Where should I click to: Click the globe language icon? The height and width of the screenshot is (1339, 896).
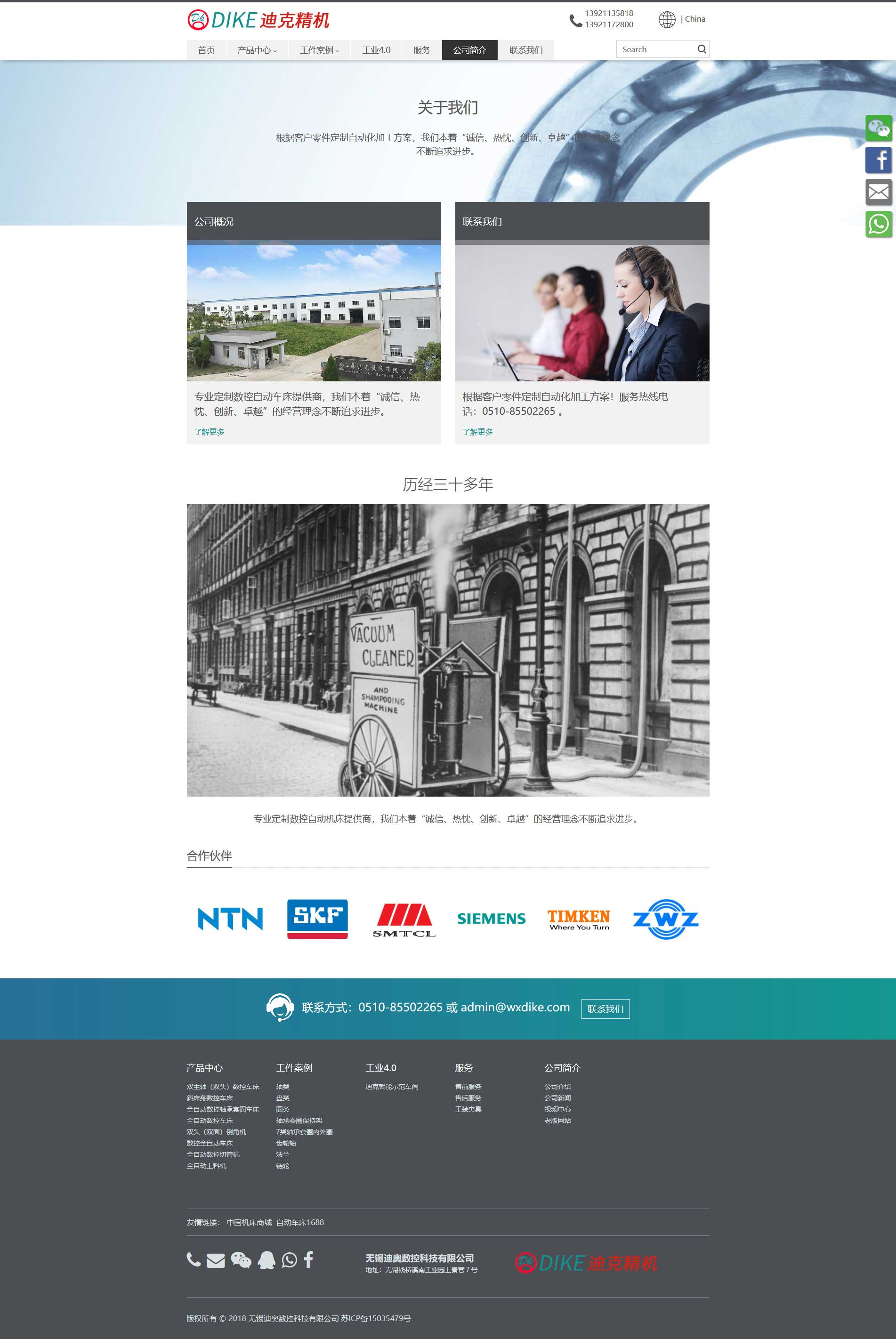coord(666,19)
